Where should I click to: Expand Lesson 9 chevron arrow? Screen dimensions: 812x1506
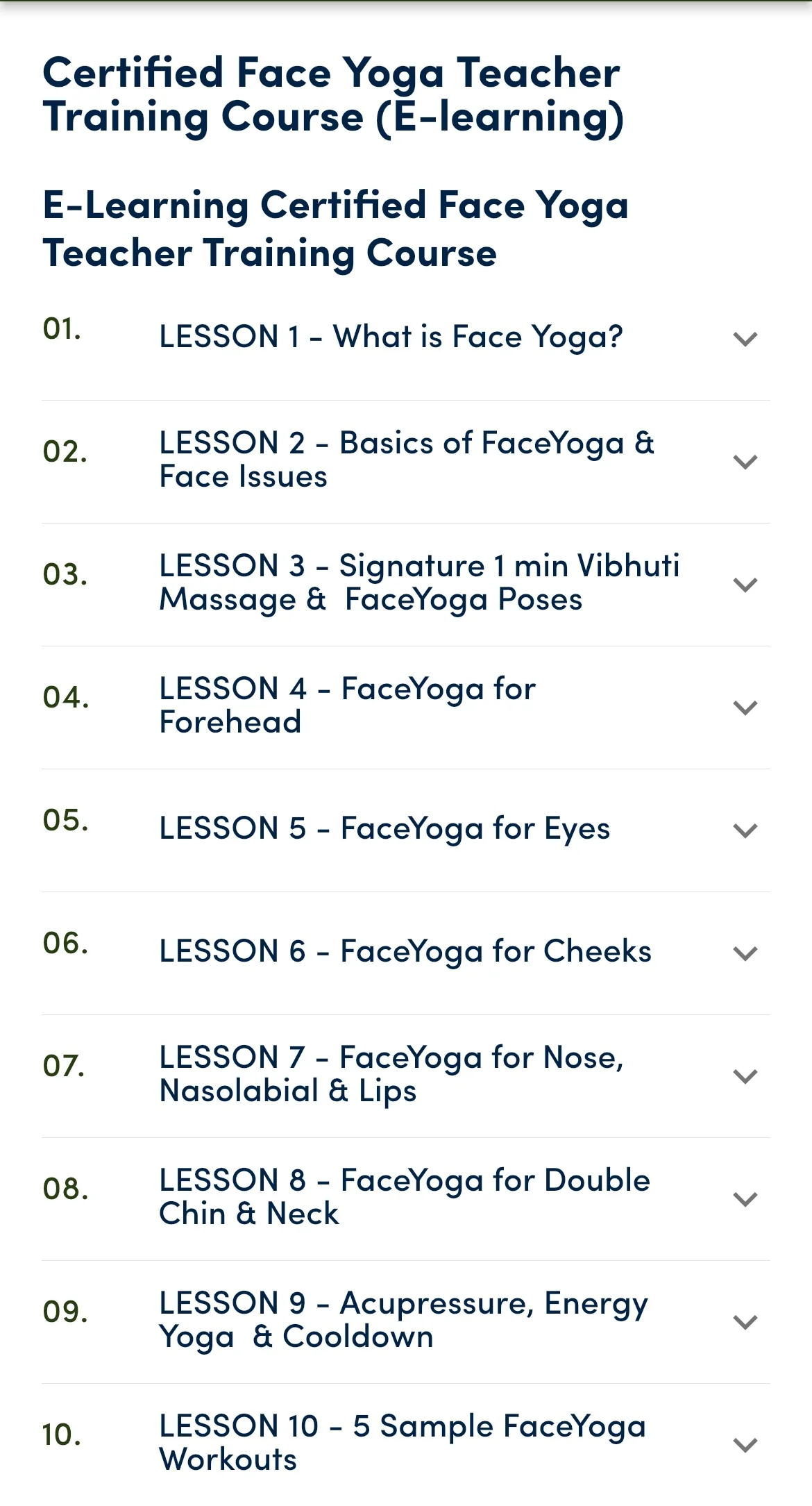pos(745,1322)
